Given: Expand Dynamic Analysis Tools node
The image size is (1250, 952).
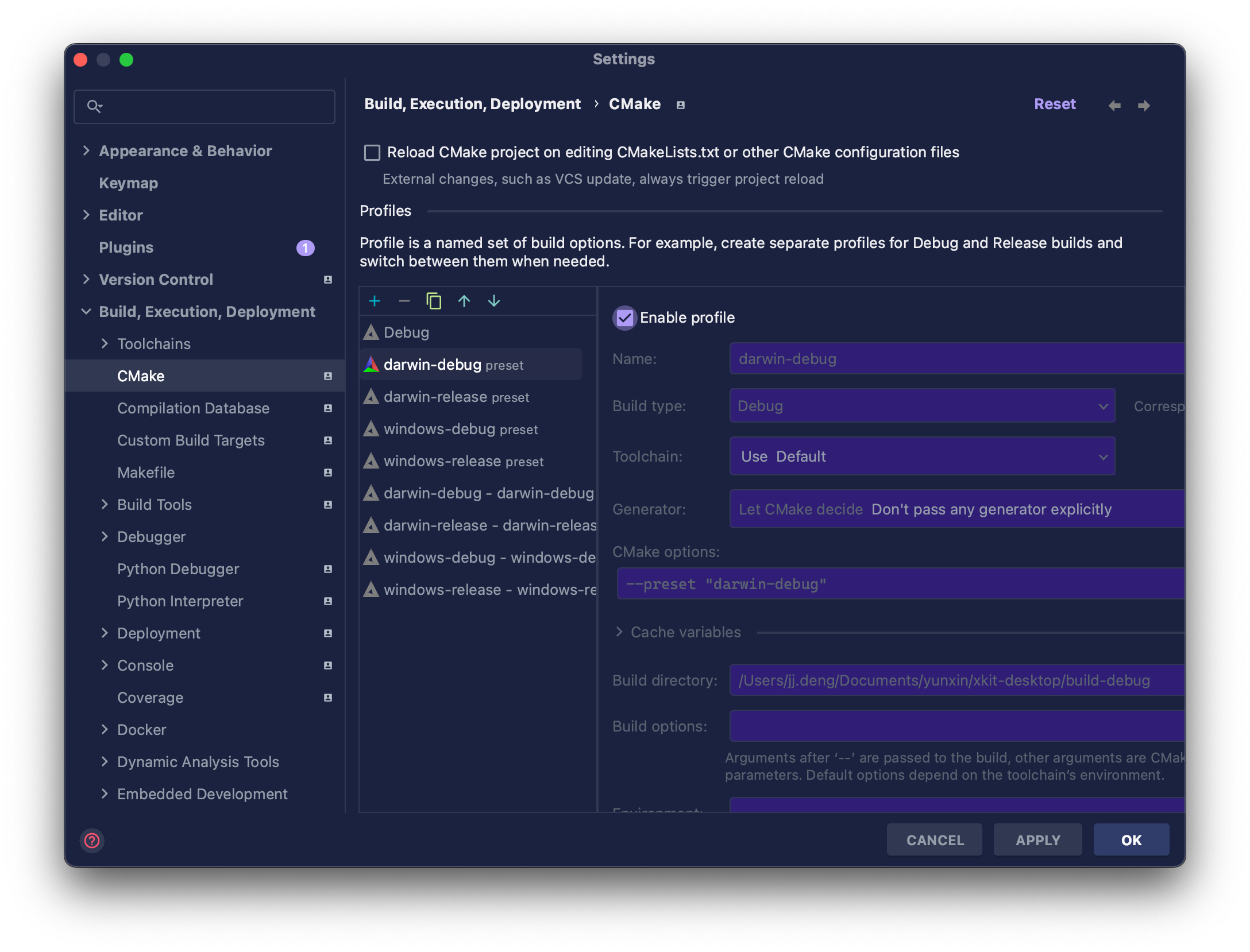Looking at the screenshot, I should point(105,762).
